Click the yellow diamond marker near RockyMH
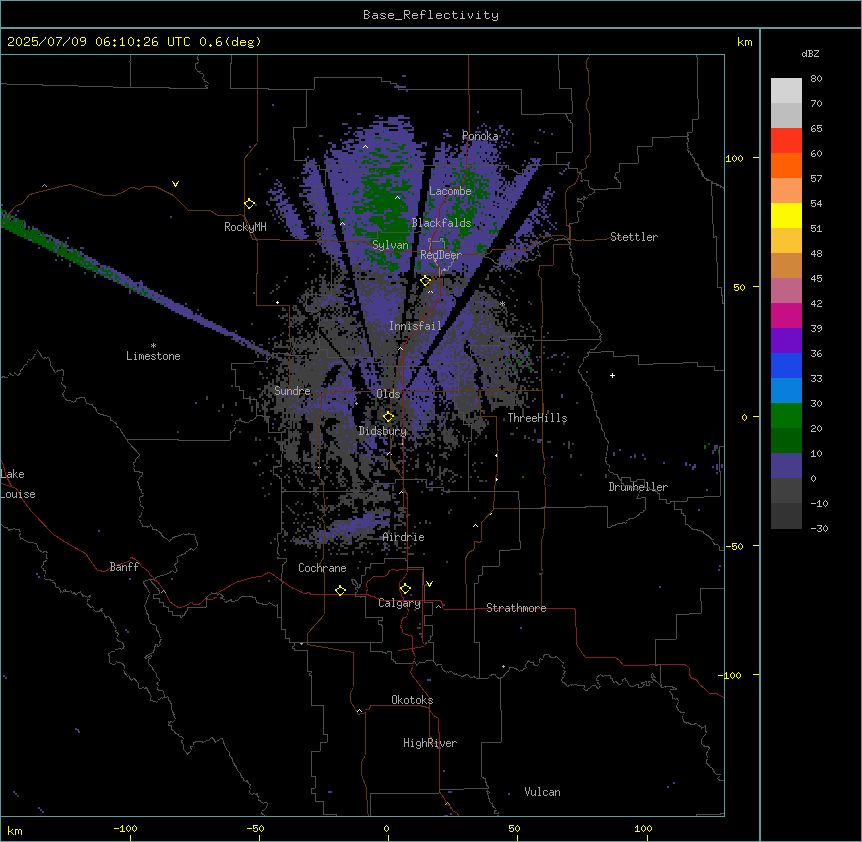The width and height of the screenshot is (862, 842). [x=250, y=204]
